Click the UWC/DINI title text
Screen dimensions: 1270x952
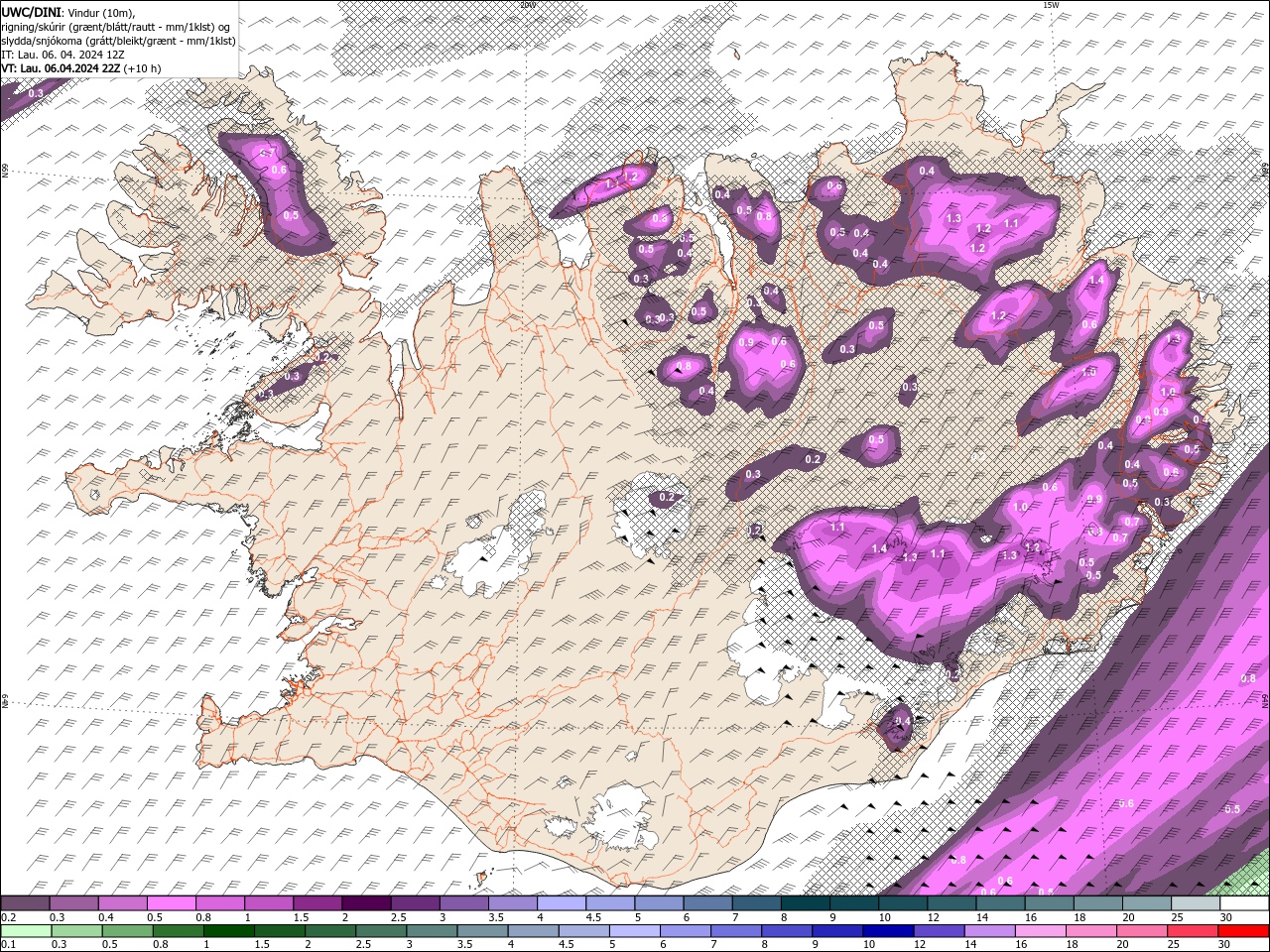[x=32, y=11]
